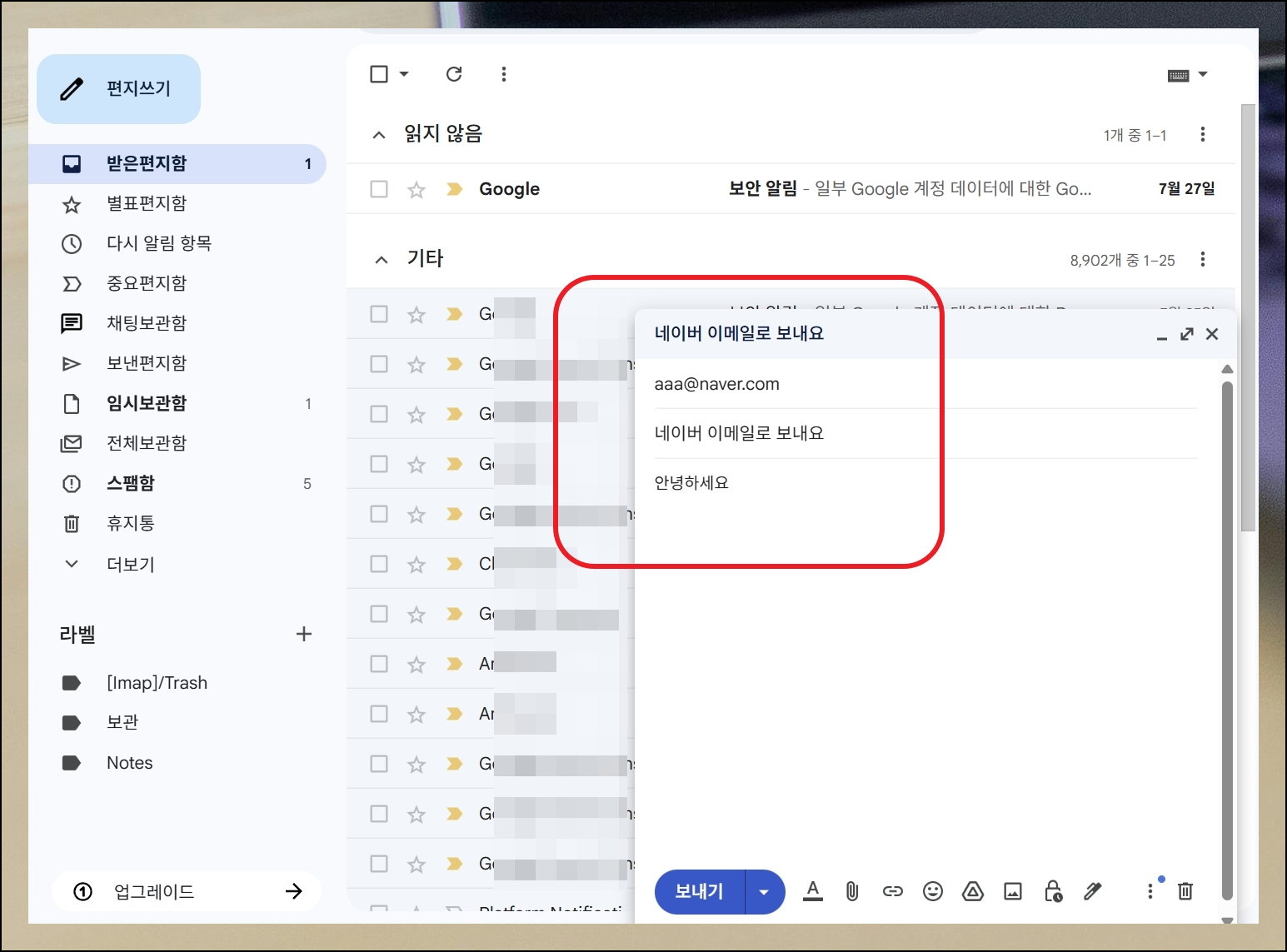1287x952 pixels.
Task: Open the 받은편지함 inbox folder
Action: pyautogui.click(x=177, y=163)
